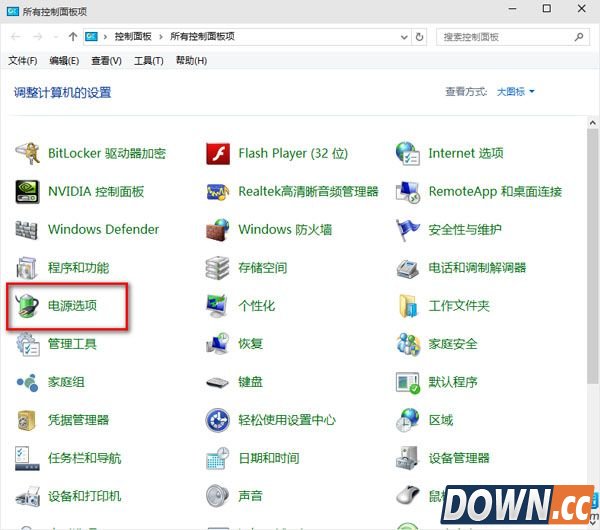
Task: Open the BitLocker 驱动器加密 link
Action: tap(107, 153)
